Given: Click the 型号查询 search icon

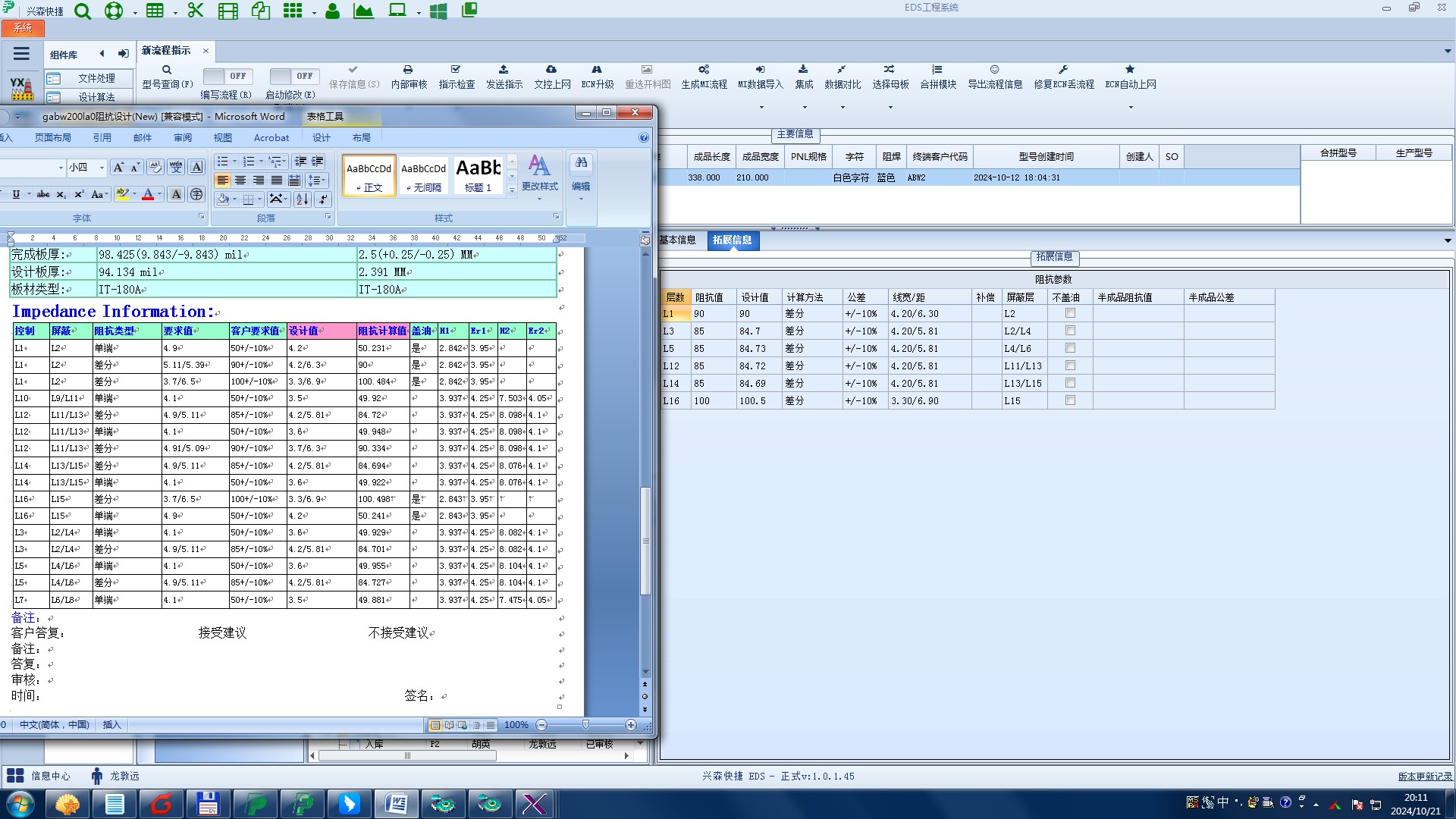Looking at the screenshot, I should 167,70.
